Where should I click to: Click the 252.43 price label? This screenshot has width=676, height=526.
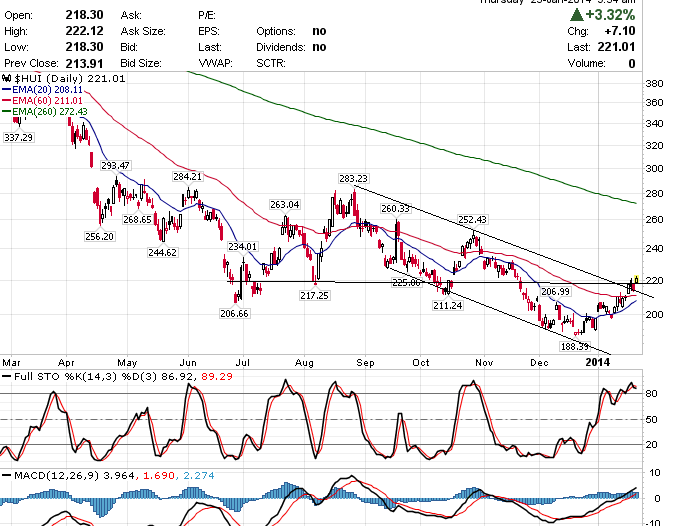[472, 219]
